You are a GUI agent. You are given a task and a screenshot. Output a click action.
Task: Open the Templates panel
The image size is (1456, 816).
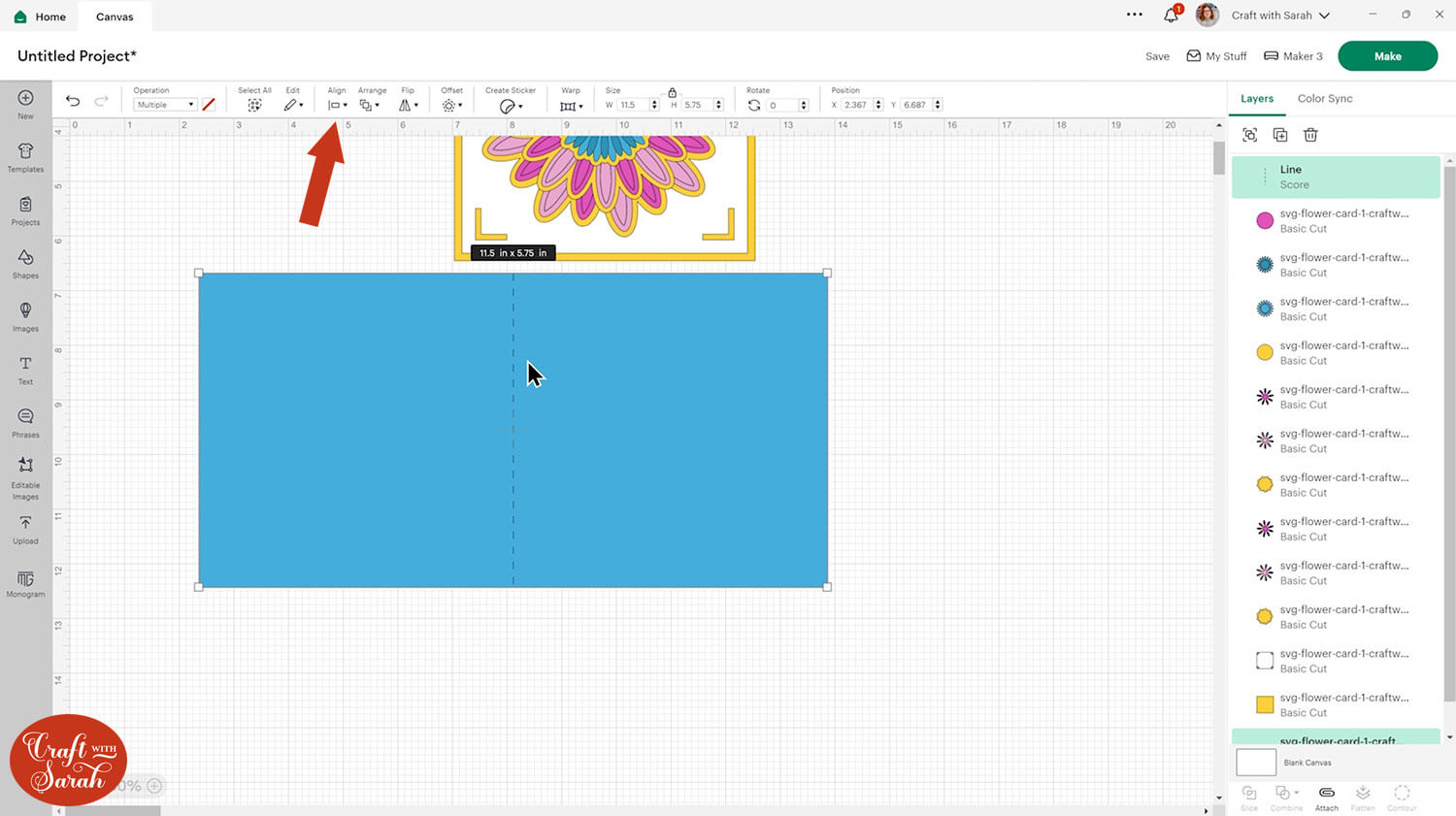(25, 156)
